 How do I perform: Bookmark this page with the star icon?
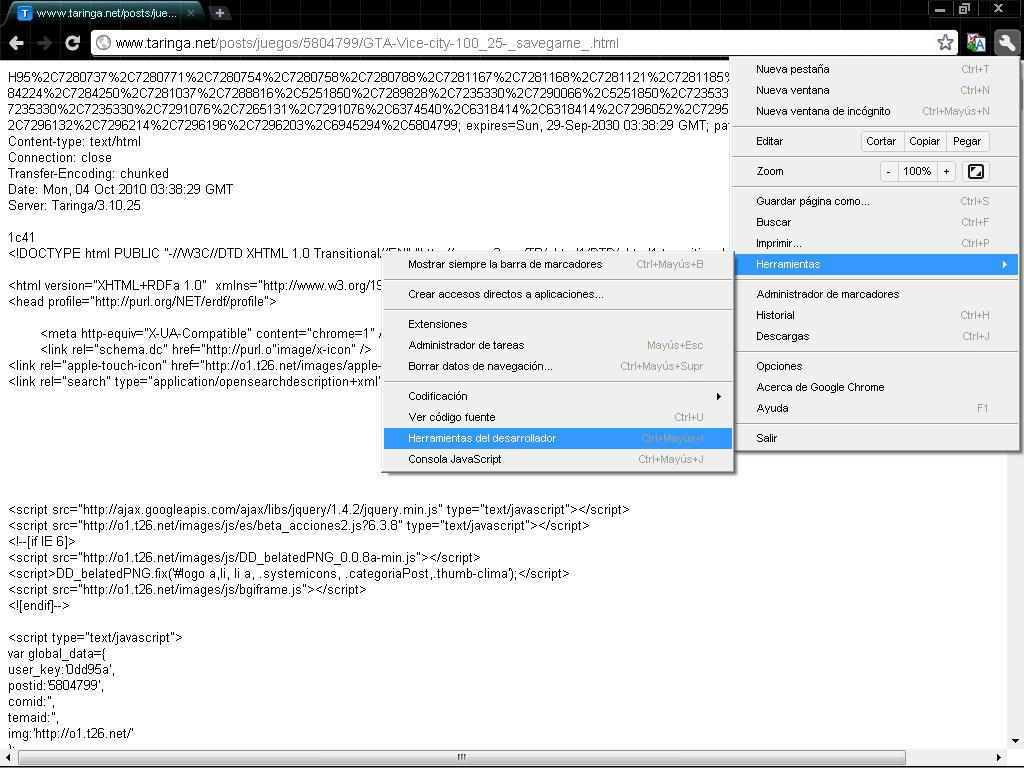point(945,43)
